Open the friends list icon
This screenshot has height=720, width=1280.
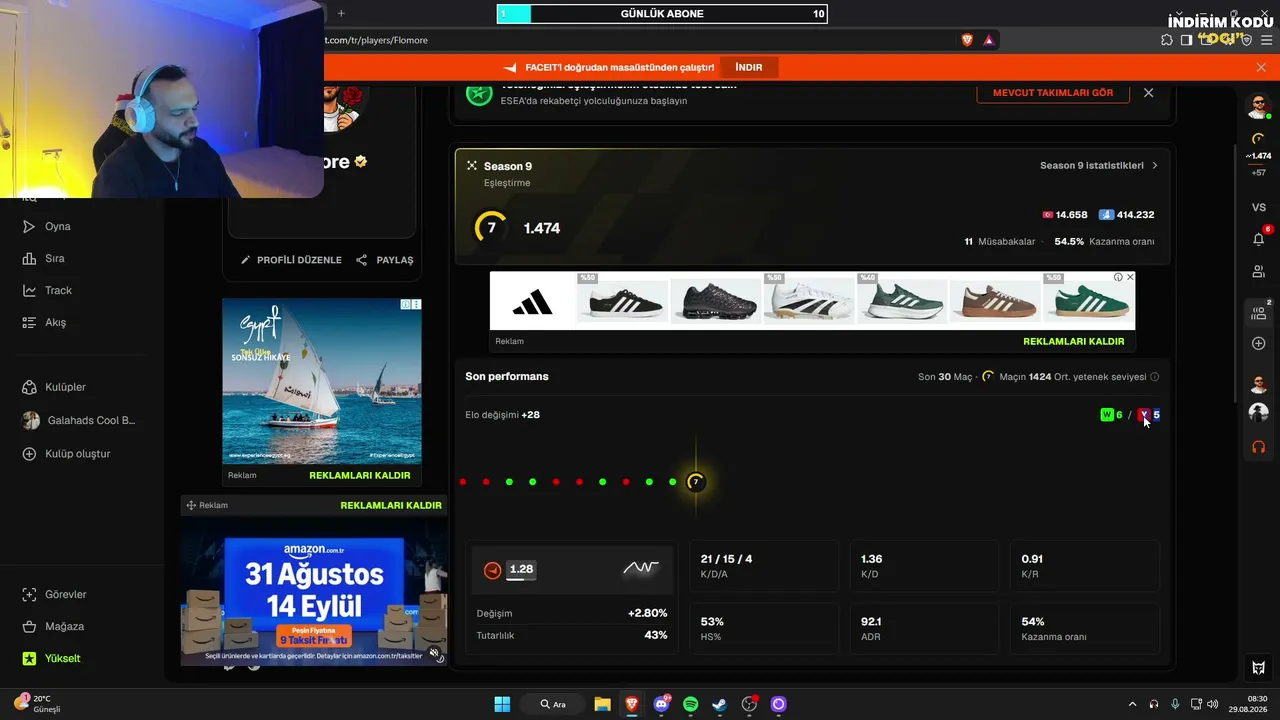1259,271
